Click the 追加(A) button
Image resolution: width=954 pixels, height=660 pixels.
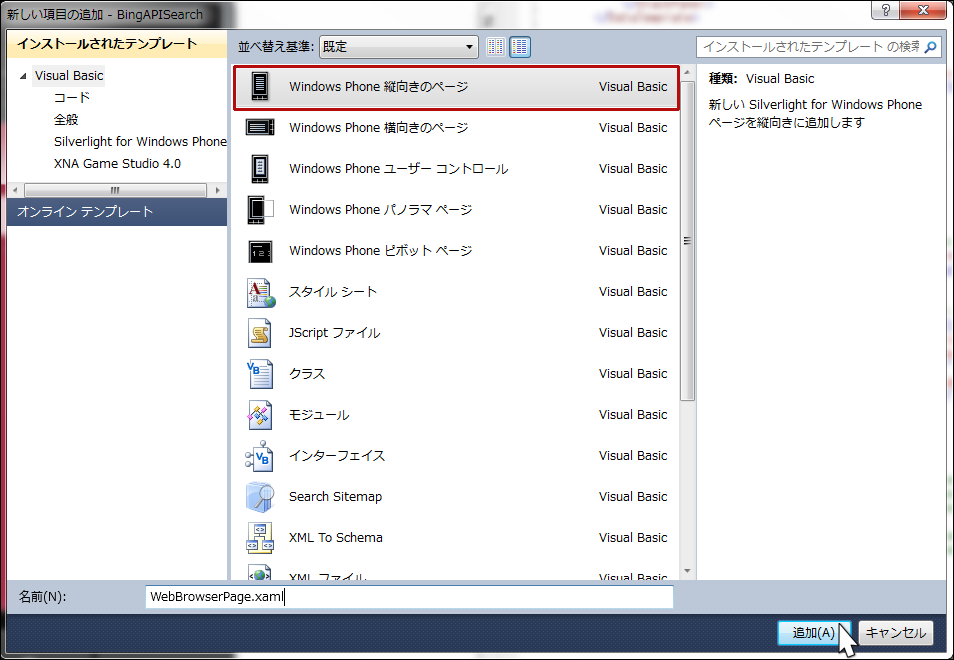coord(813,633)
